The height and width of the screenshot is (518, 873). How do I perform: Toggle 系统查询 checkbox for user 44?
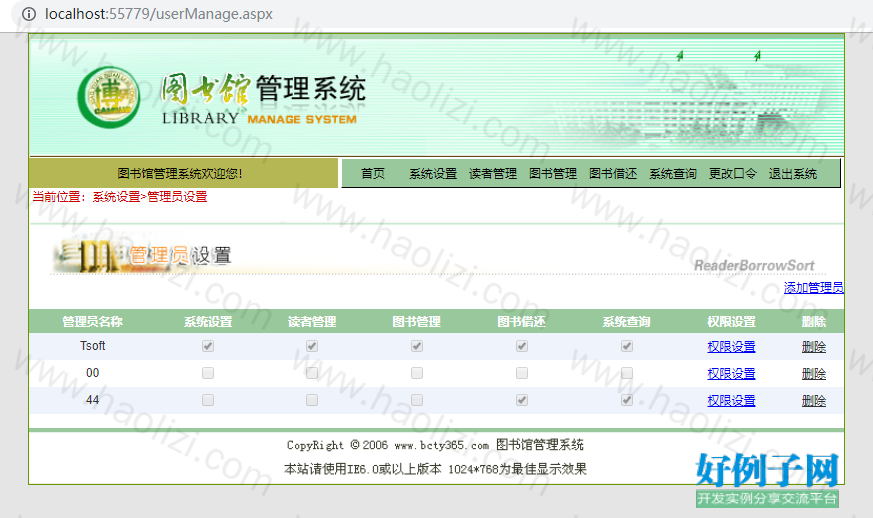point(627,400)
